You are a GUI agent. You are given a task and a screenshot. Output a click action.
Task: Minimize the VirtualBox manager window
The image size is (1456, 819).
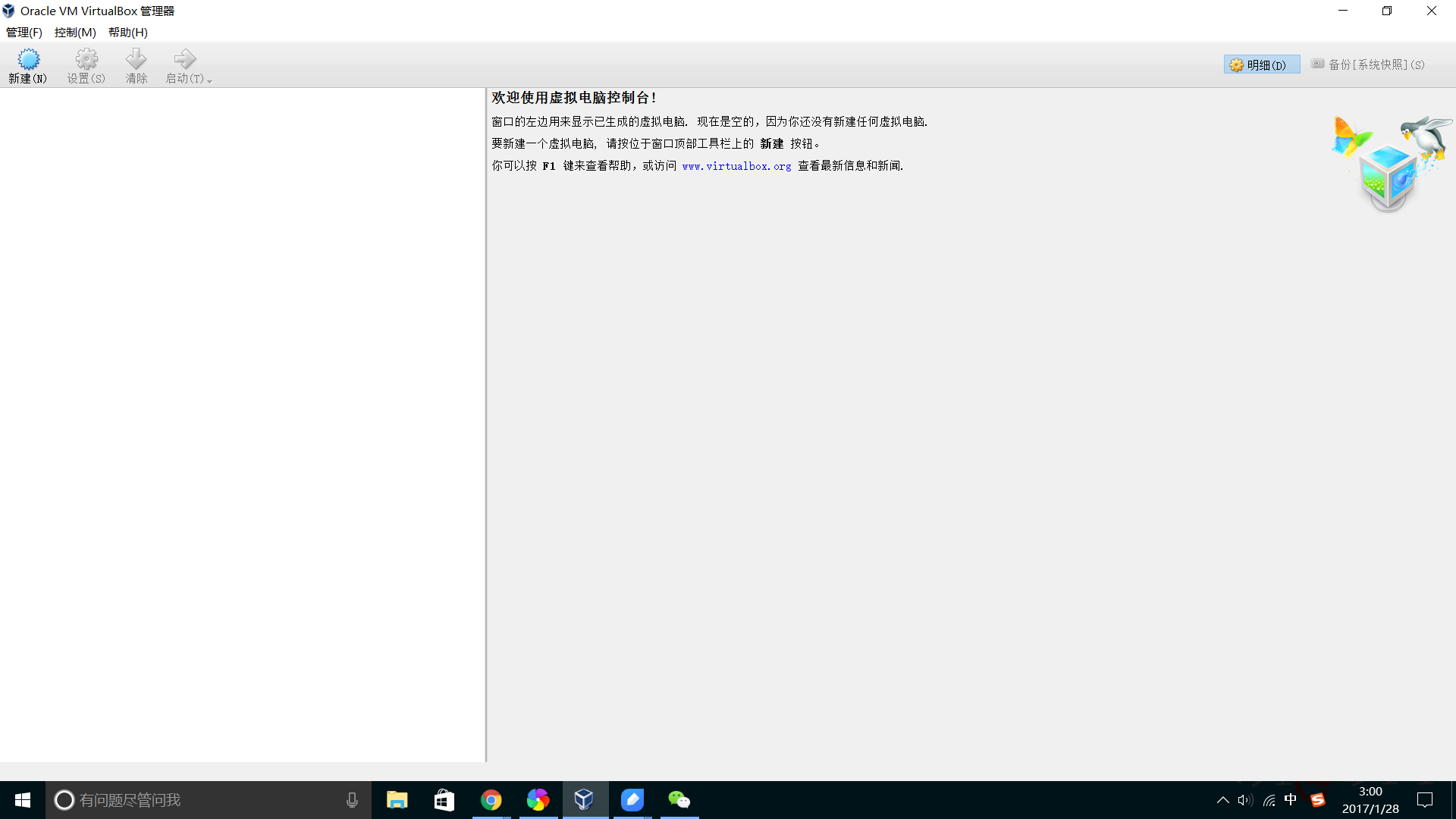[x=1343, y=11]
